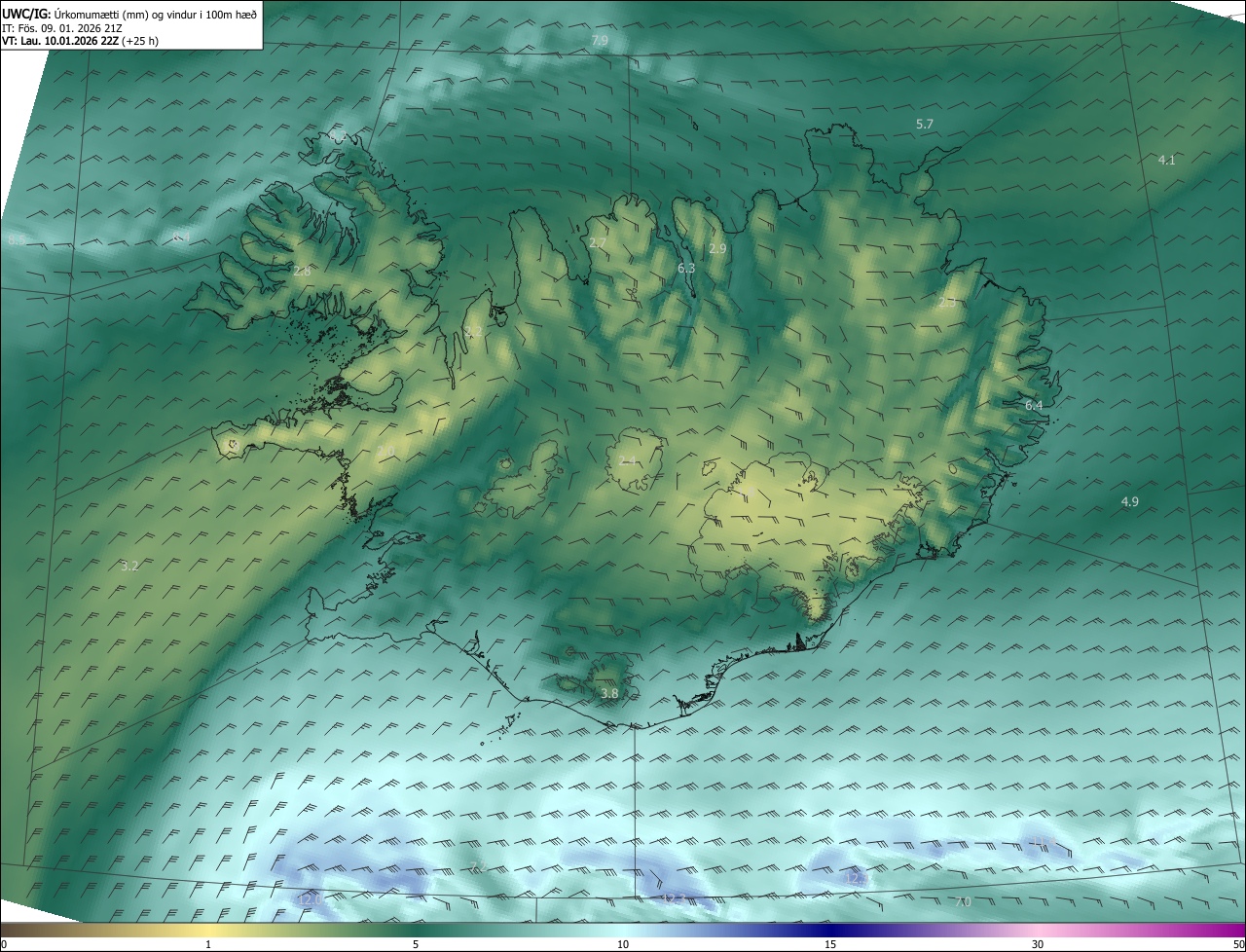Viewport: 1246px width, 952px height.
Task: Click the 12.0 value label on the map
Action: (x=310, y=900)
